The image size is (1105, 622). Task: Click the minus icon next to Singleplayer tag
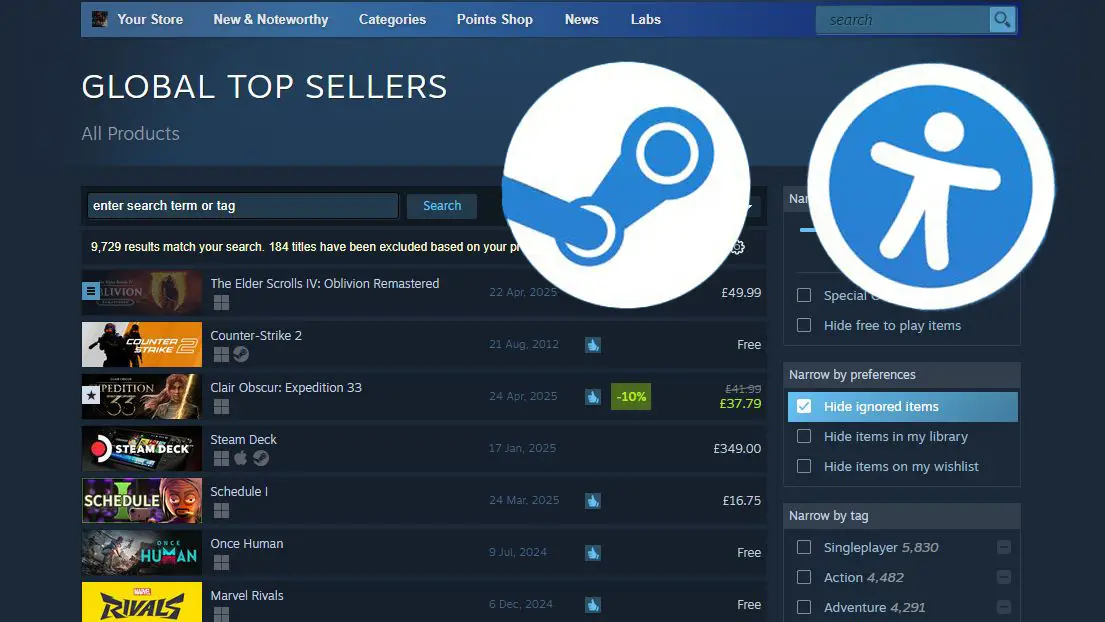pyautogui.click(x=1003, y=547)
